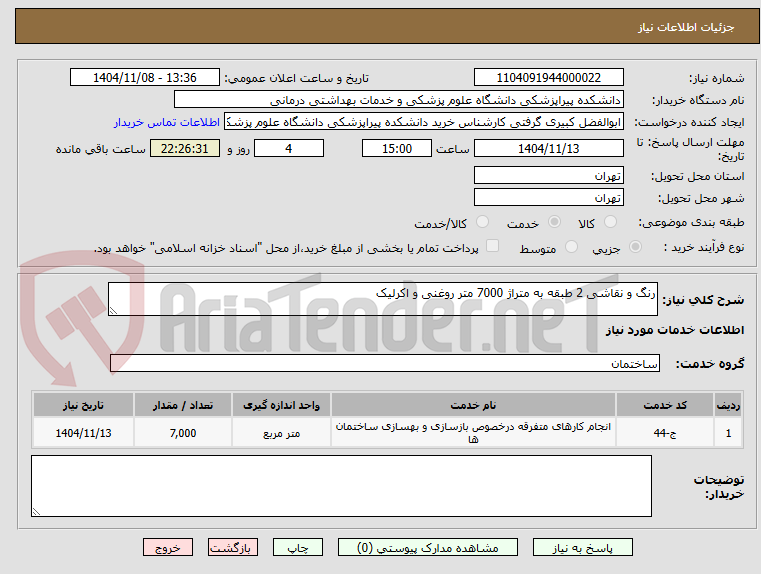The image size is (761, 574).
Task: Click service code cell ج-44
Action: click(x=665, y=433)
